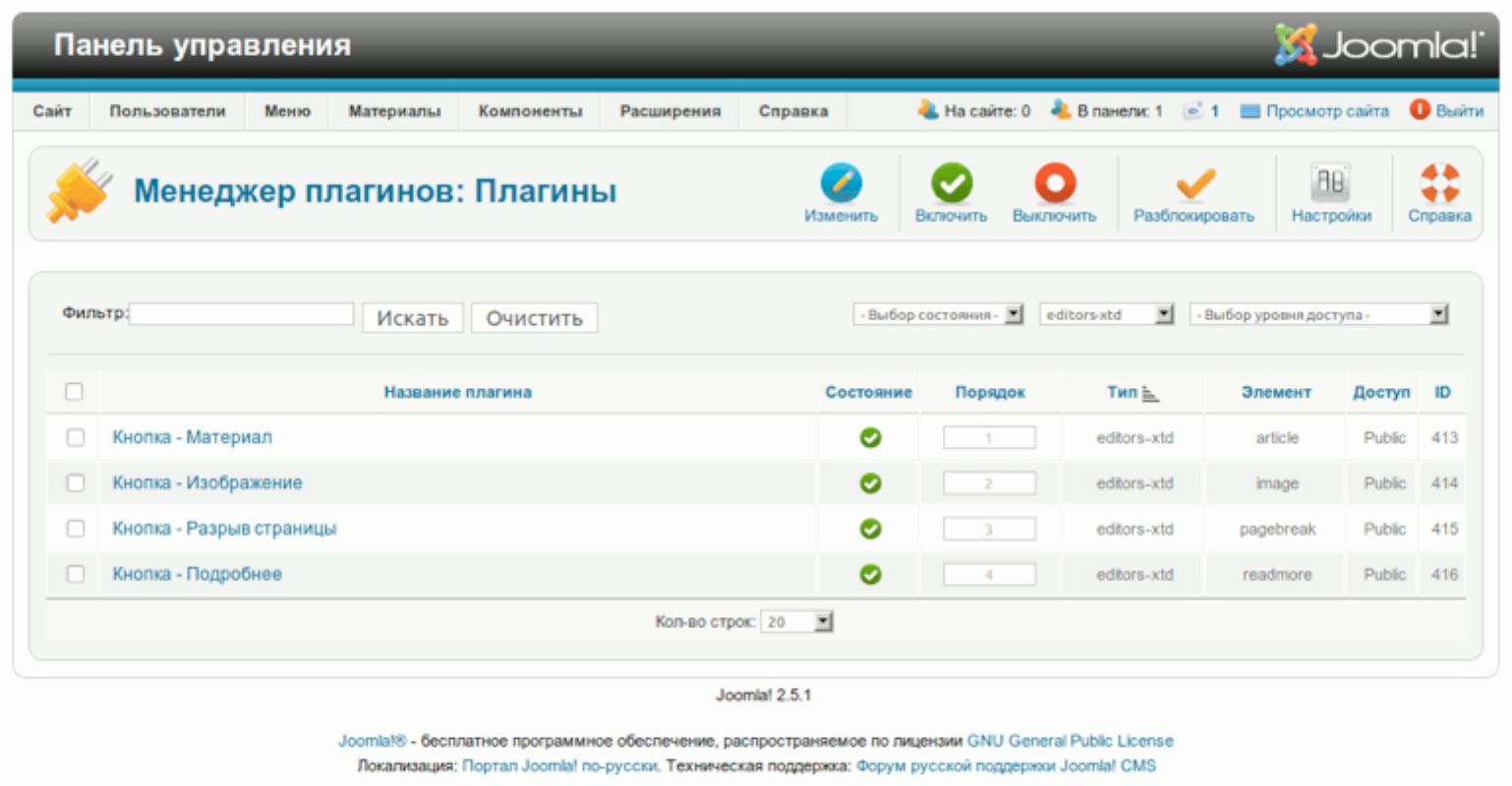Open the Справка menu in menu bar
The image size is (1512, 786).
793,111
